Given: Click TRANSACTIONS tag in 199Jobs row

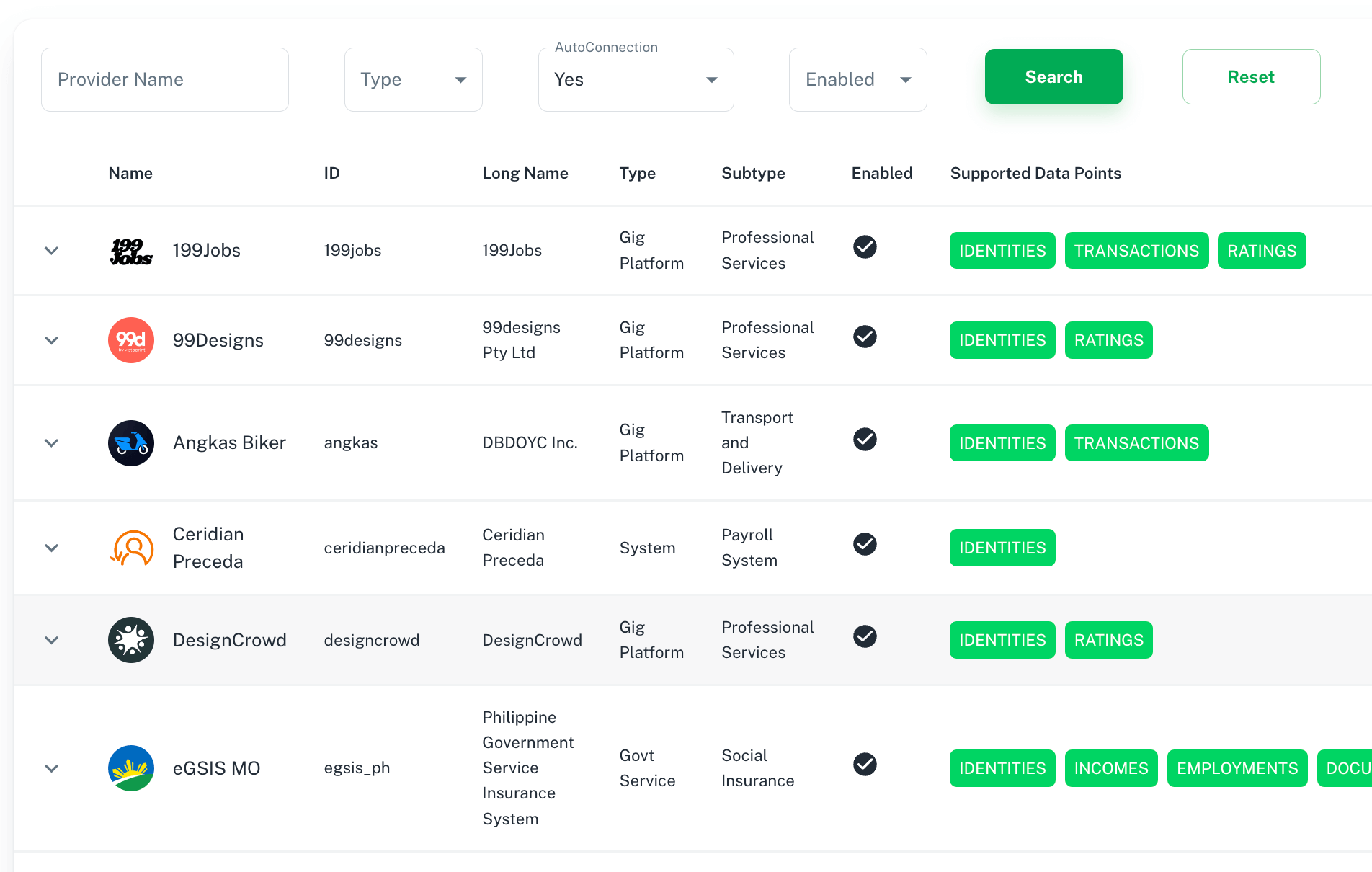Looking at the screenshot, I should [x=1137, y=251].
